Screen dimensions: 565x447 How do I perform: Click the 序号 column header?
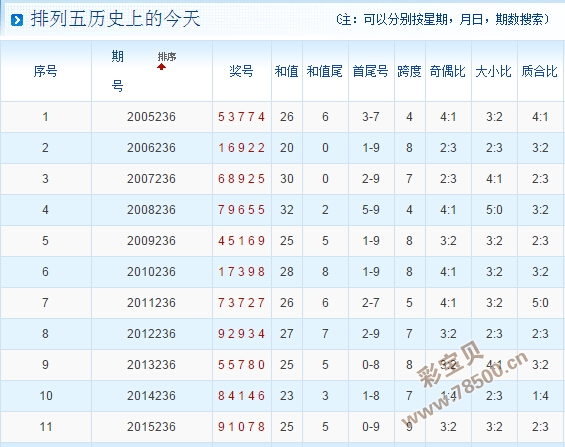[x=45, y=71]
